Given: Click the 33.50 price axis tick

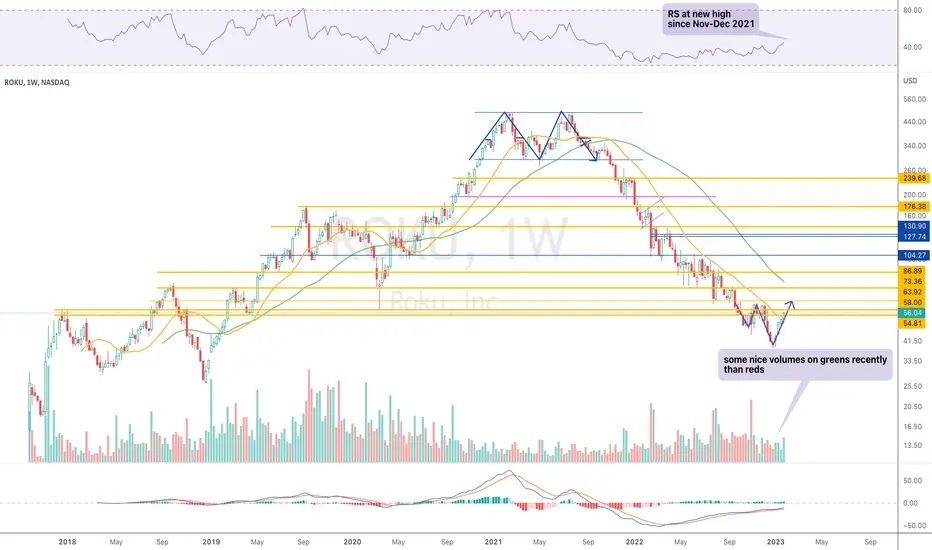Looking at the screenshot, I should 912,361.
